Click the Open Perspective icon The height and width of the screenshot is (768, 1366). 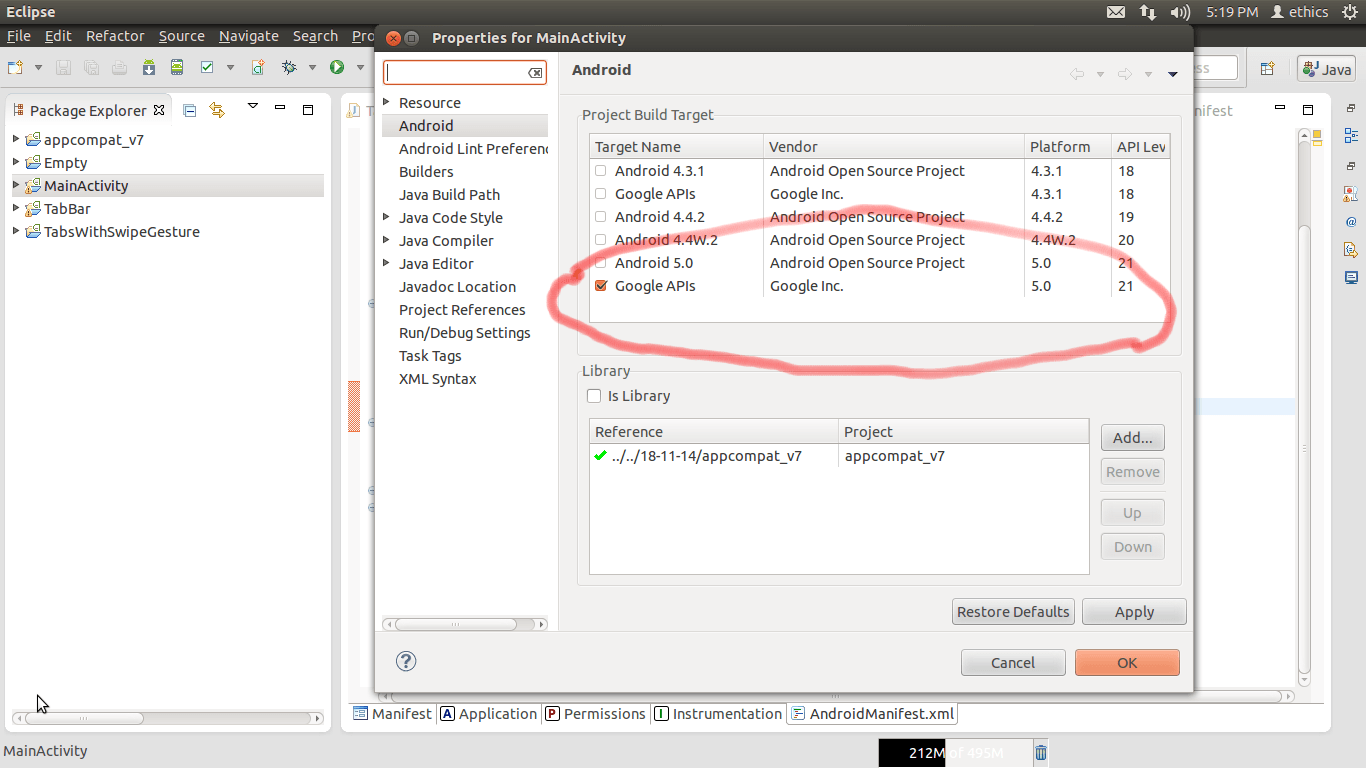1267,68
